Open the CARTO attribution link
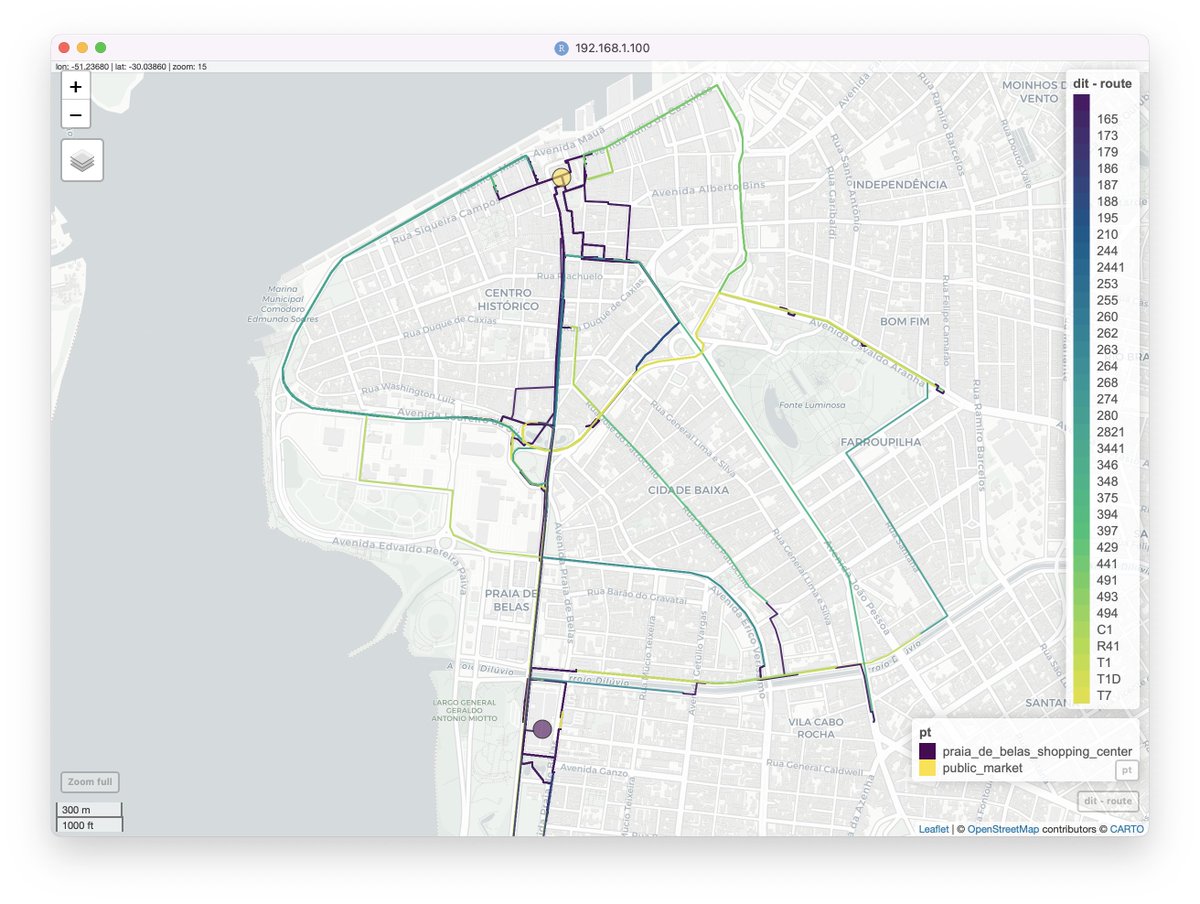The width and height of the screenshot is (1200, 904). coord(1127,829)
